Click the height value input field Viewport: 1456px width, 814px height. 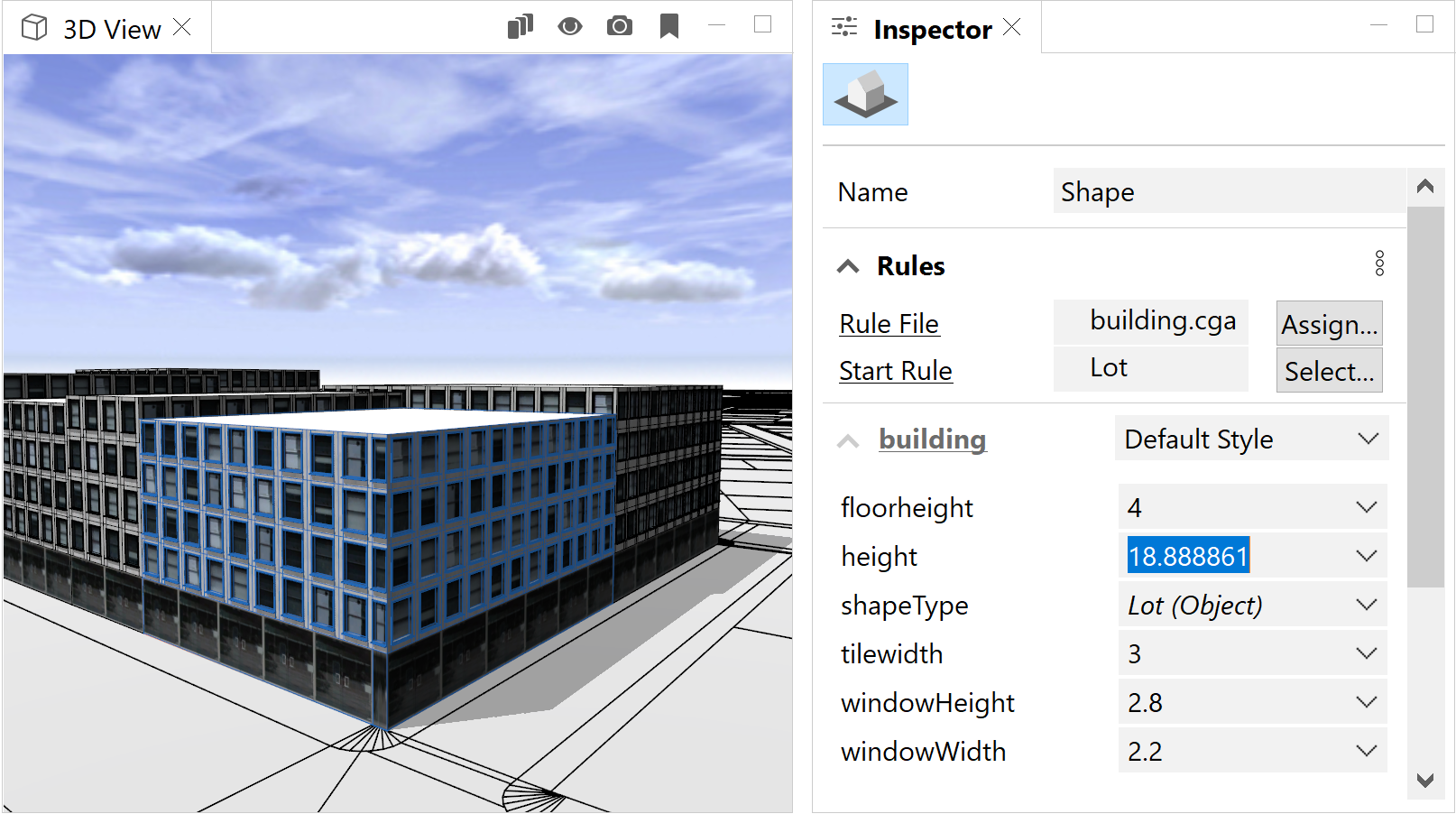coord(1187,556)
